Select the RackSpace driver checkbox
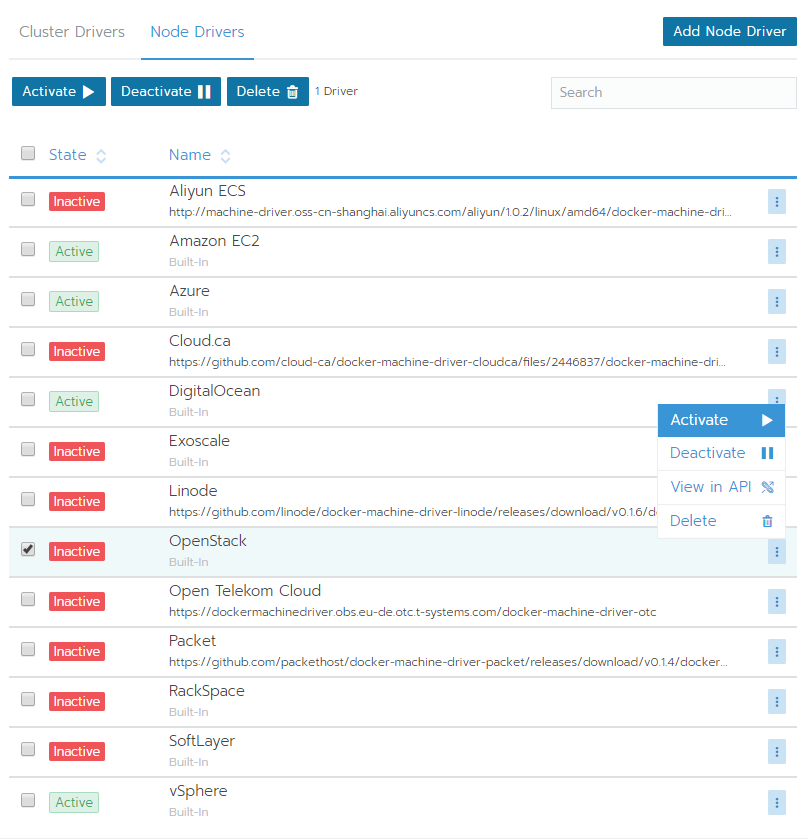This screenshot has height=839, width=808. point(28,699)
